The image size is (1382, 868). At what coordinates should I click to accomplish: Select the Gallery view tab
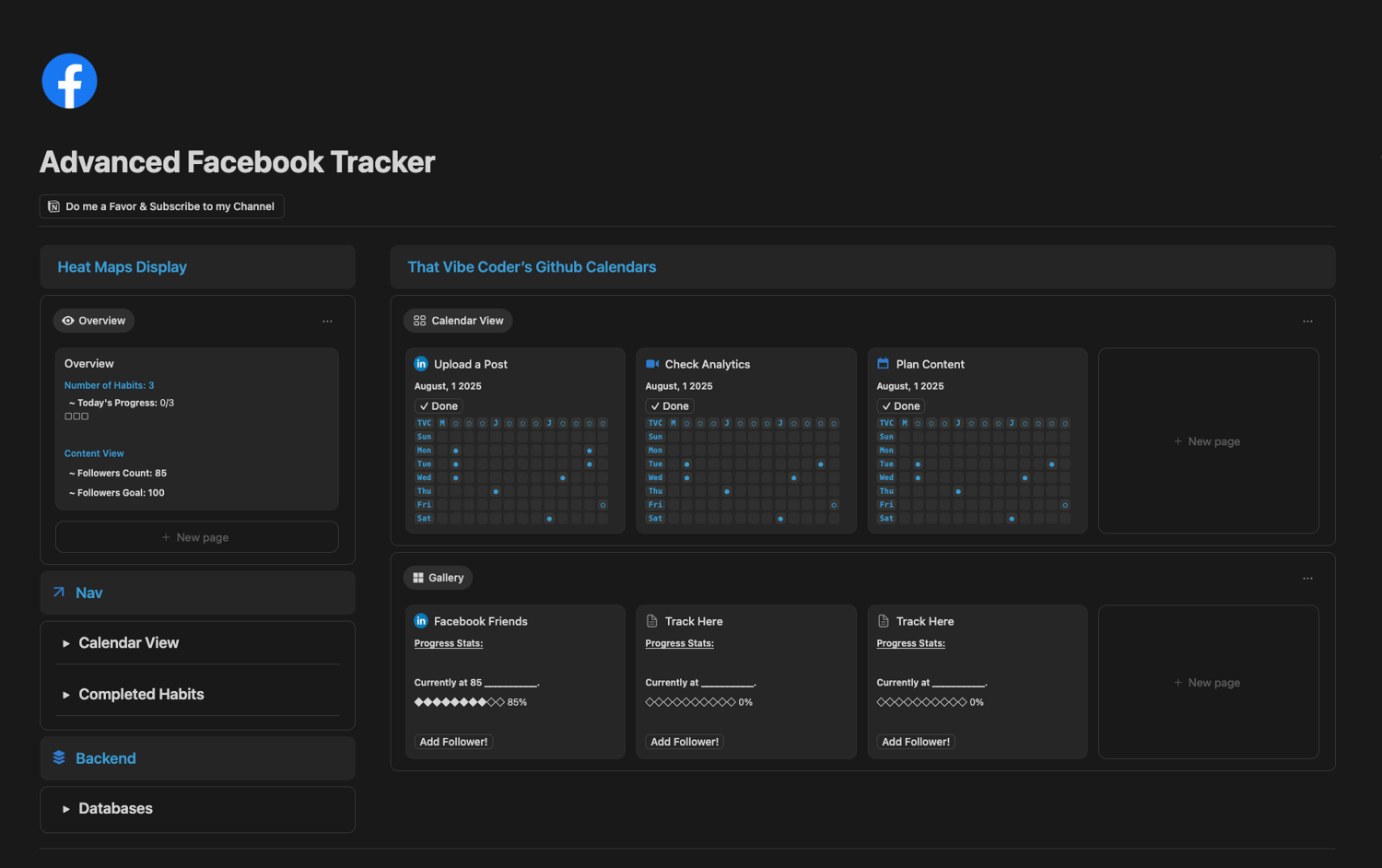coord(438,578)
